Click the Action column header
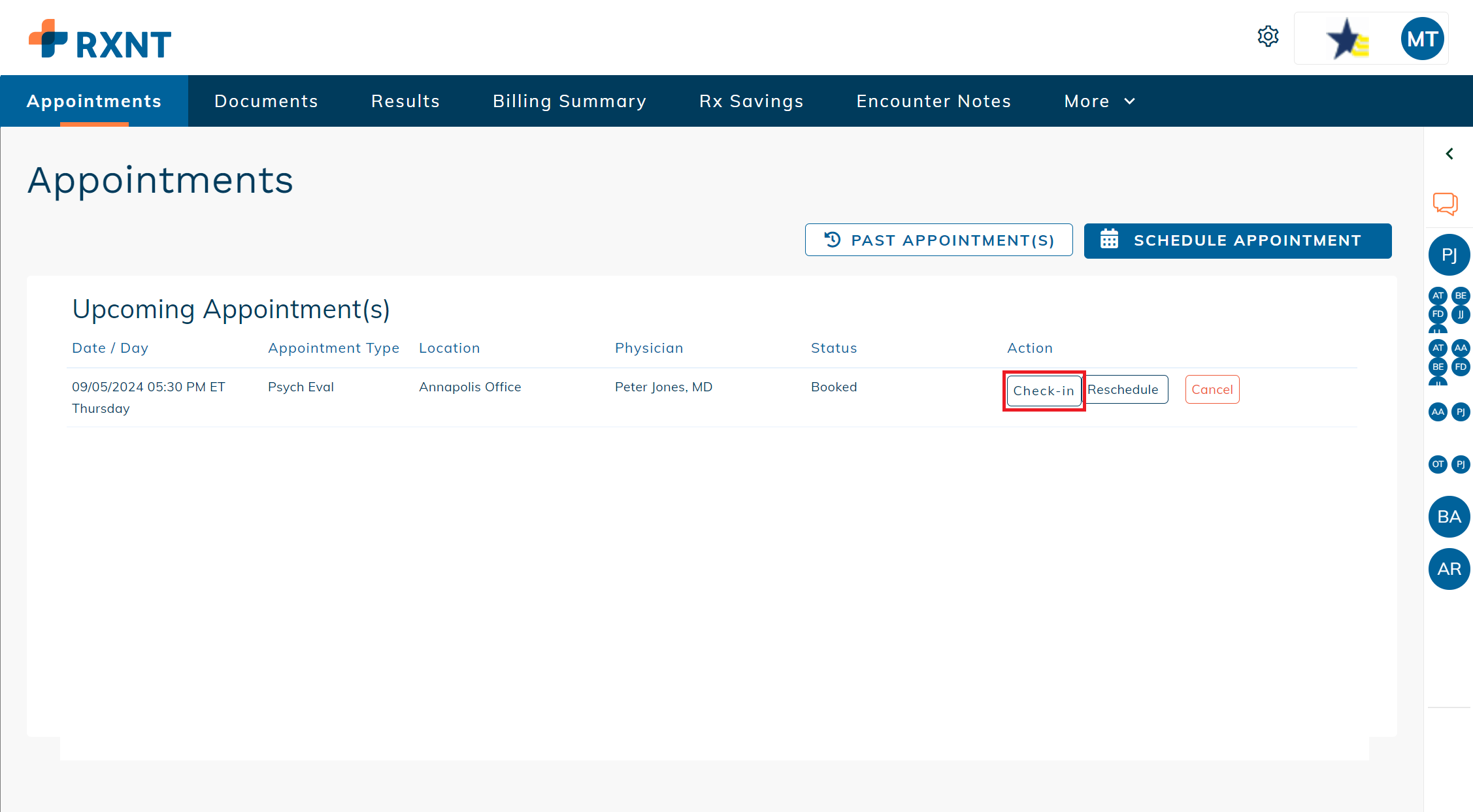The height and width of the screenshot is (812, 1473). click(1030, 348)
